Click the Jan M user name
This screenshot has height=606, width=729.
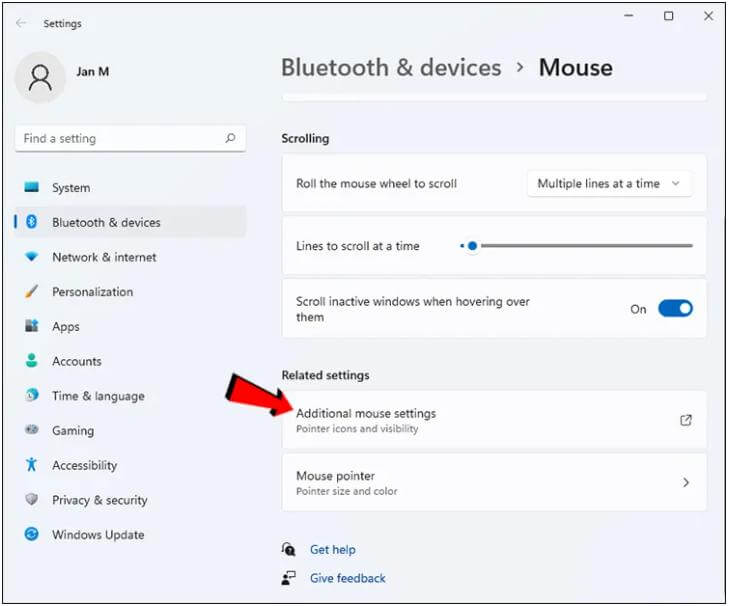click(x=93, y=72)
